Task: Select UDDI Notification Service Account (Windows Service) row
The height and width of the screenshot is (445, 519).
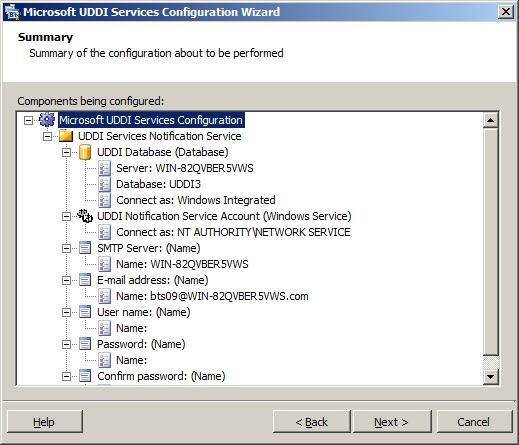Action: click(x=224, y=216)
